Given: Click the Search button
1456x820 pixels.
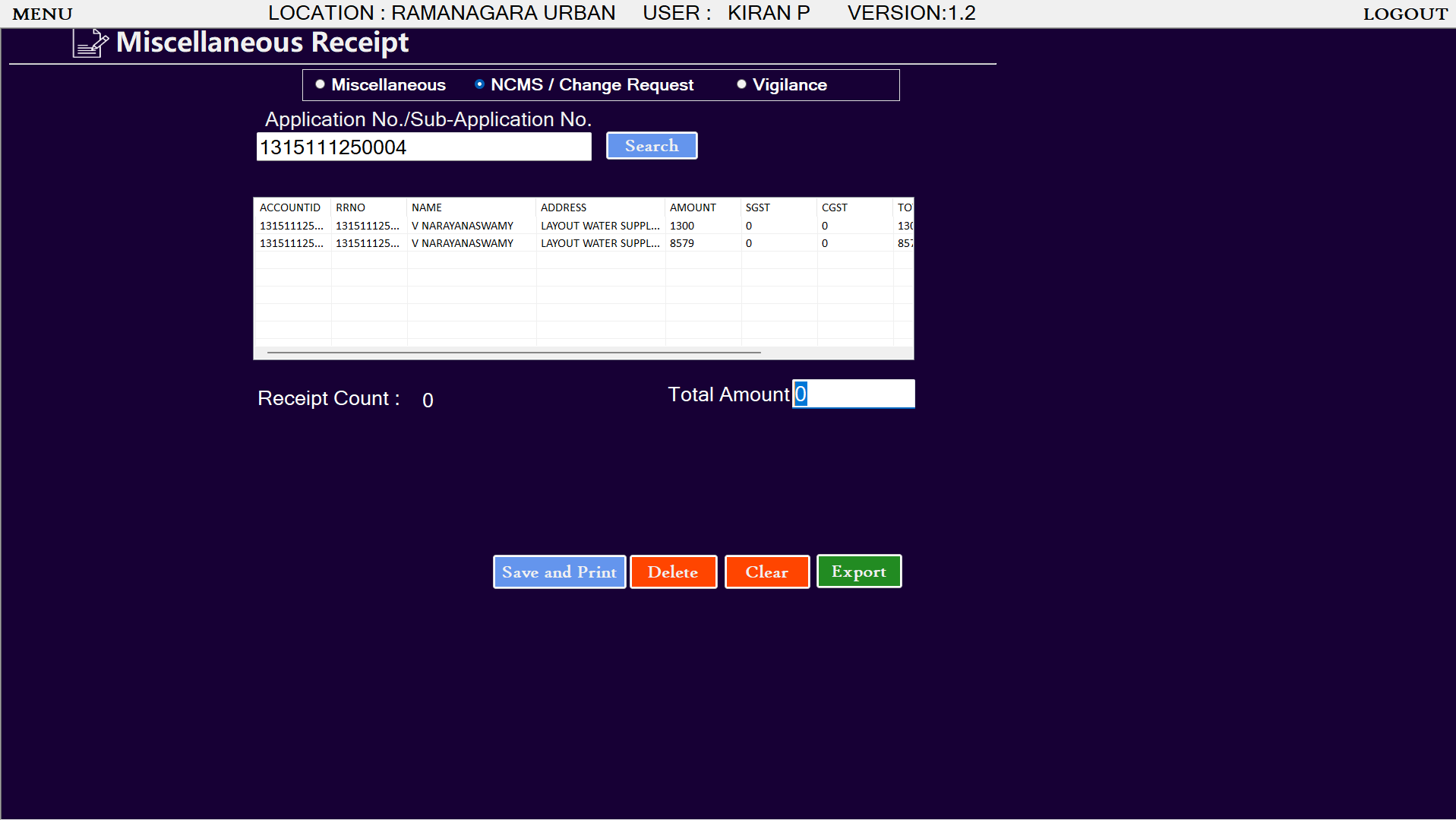Looking at the screenshot, I should click(652, 146).
